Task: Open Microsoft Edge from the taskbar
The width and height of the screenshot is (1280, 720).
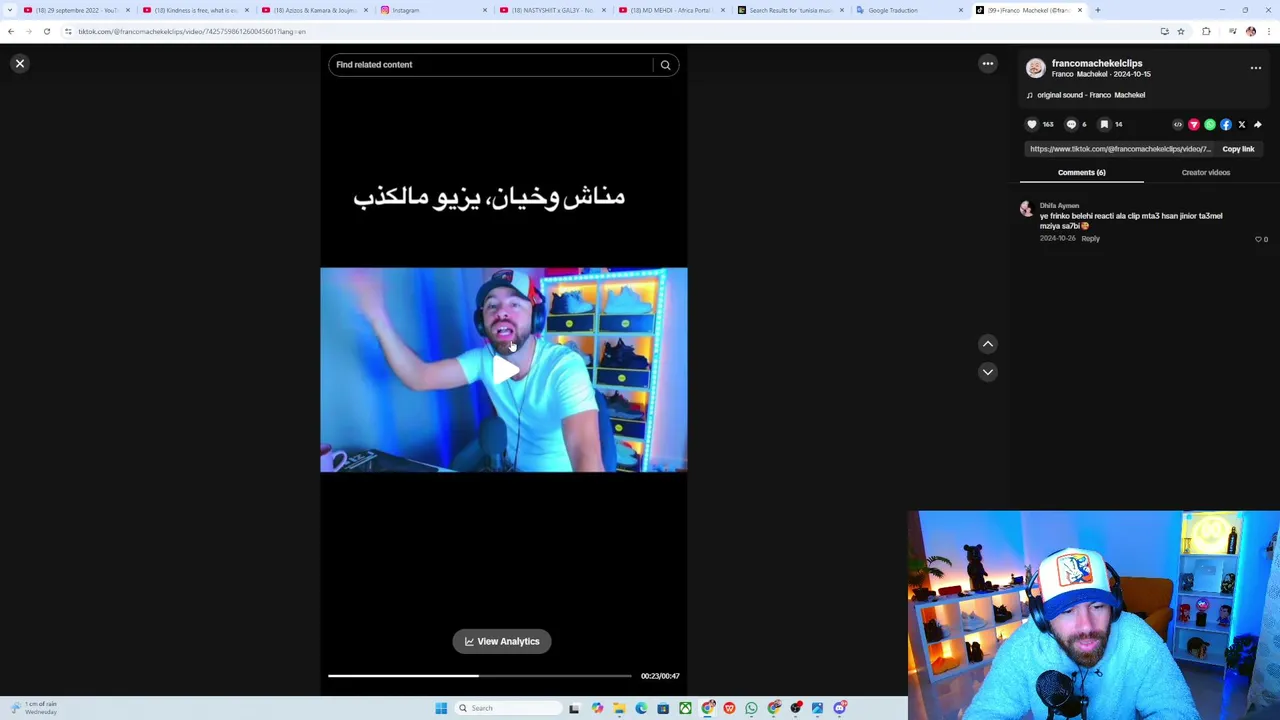Action: (641, 708)
